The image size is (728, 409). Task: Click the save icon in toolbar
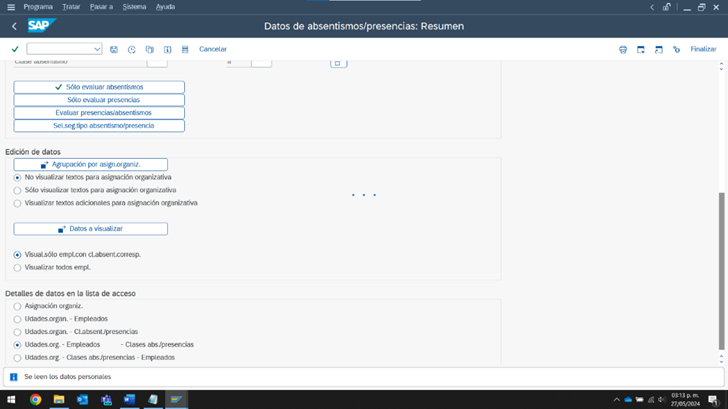coord(114,49)
